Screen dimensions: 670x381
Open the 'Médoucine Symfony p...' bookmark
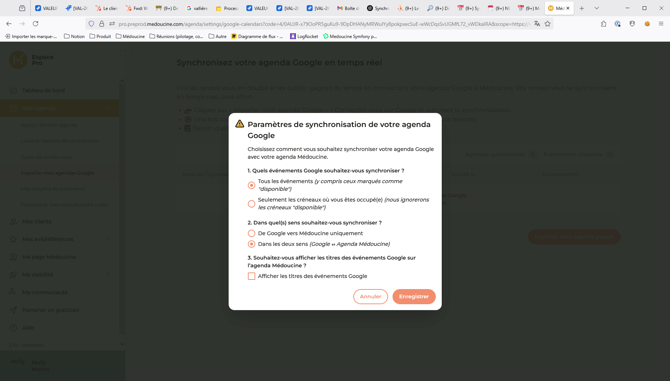(x=350, y=36)
